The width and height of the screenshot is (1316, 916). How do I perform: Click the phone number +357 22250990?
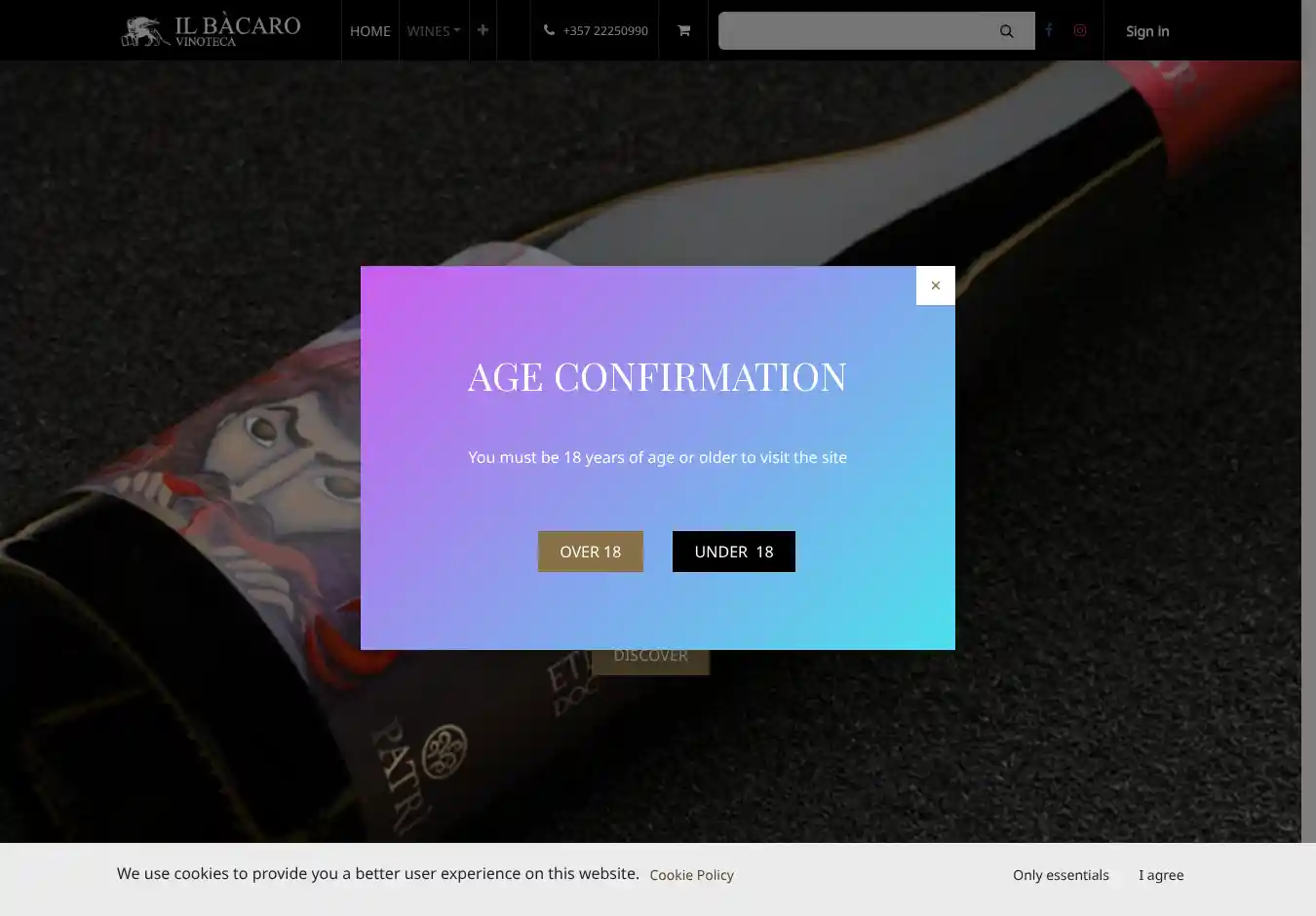[x=605, y=31]
